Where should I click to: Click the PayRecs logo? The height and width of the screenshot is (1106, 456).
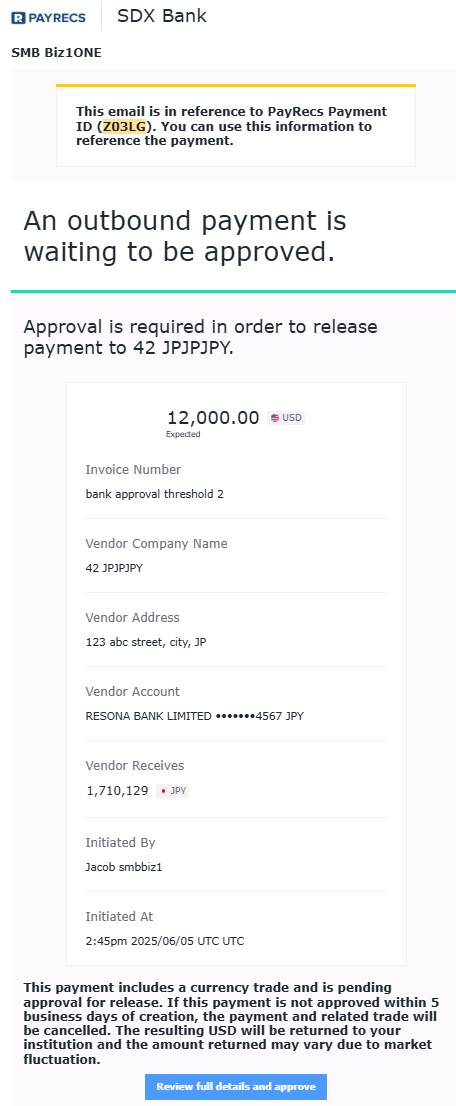[49, 18]
